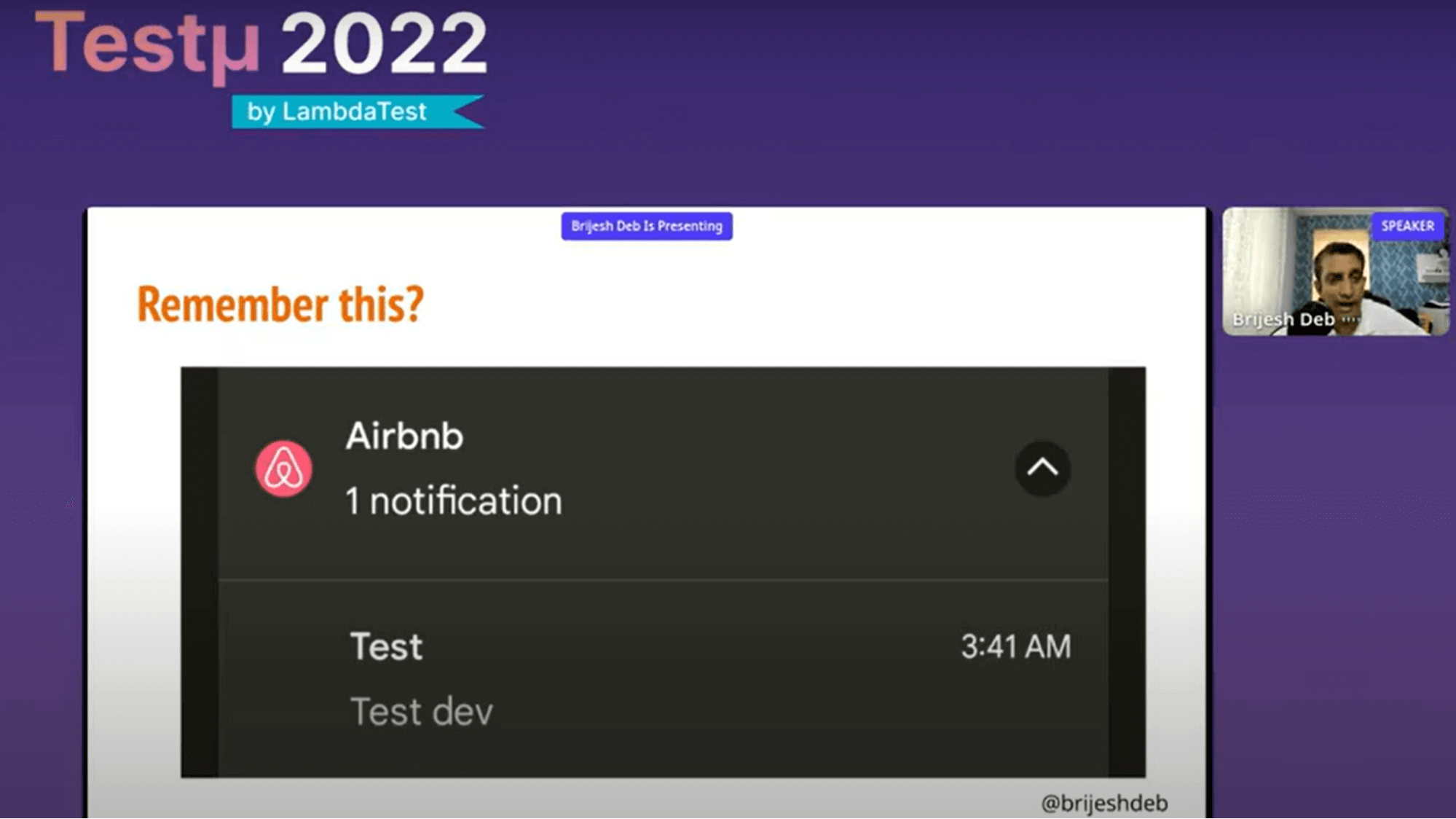Open the dots beside the Brijesh Deb name
Image resolution: width=1456 pixels, height=819 pixels.
pyautogui.click(x=1350, y=318)
